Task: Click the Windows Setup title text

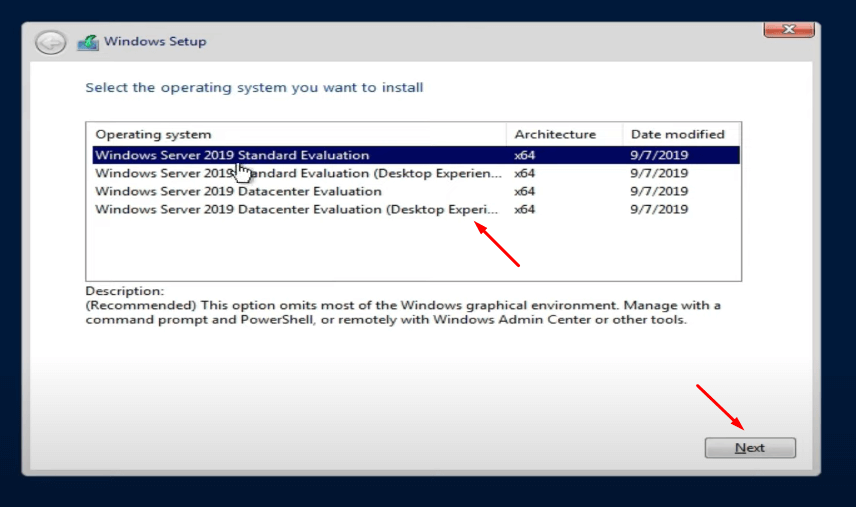Action: tap(155, 41)
